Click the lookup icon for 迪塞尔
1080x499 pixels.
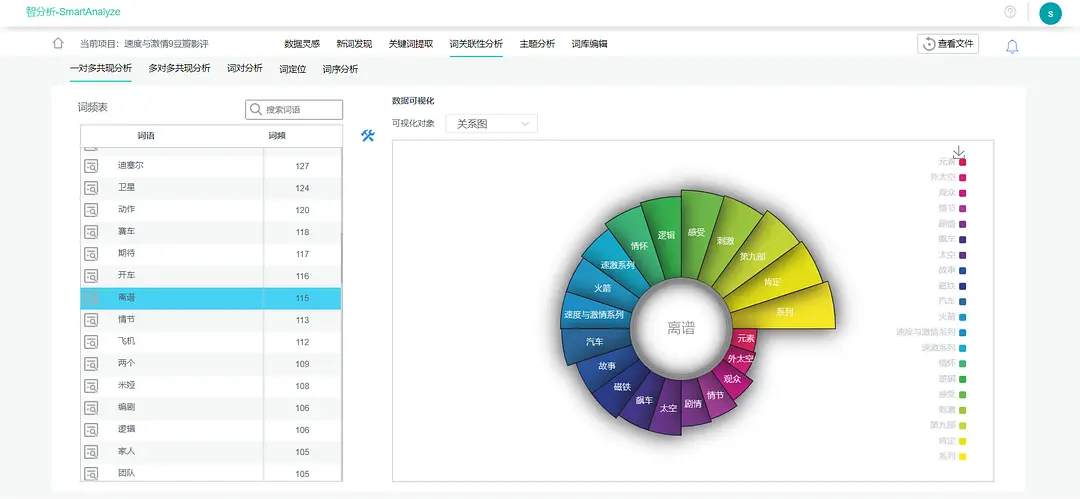coord(91,165)
